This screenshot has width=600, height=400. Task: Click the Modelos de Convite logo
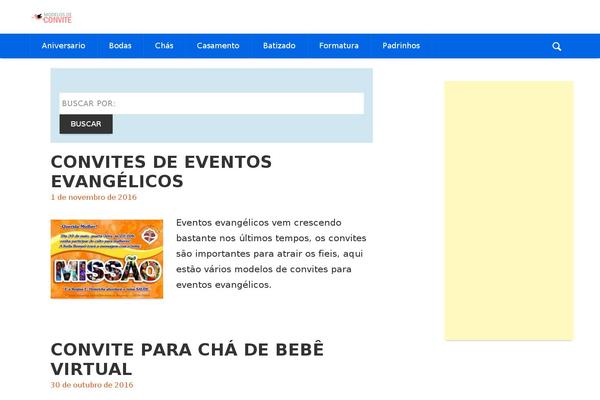52,18
